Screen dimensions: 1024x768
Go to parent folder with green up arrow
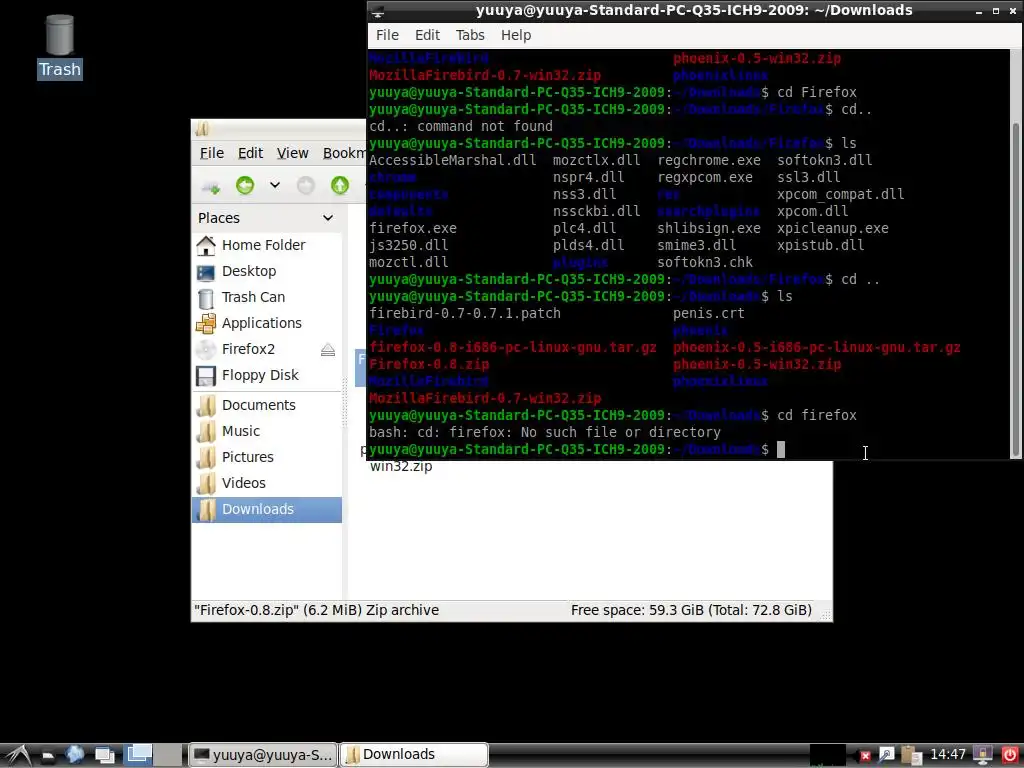click(x=340, y=185)
